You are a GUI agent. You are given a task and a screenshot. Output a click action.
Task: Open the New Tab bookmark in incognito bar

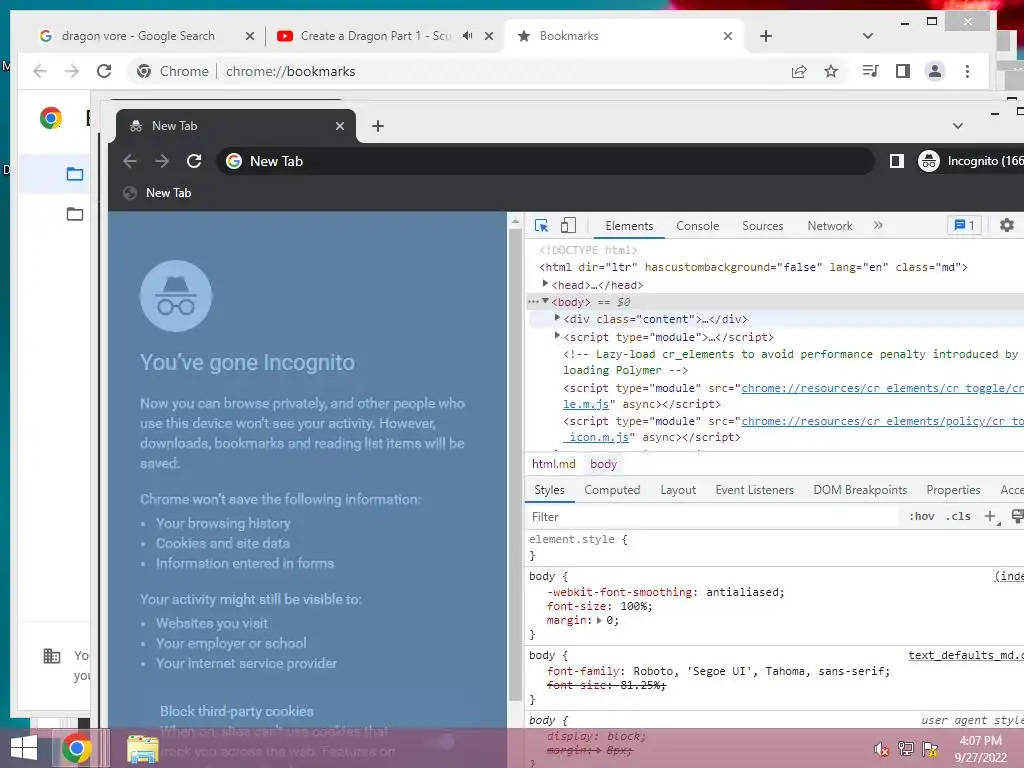(157, 193)
